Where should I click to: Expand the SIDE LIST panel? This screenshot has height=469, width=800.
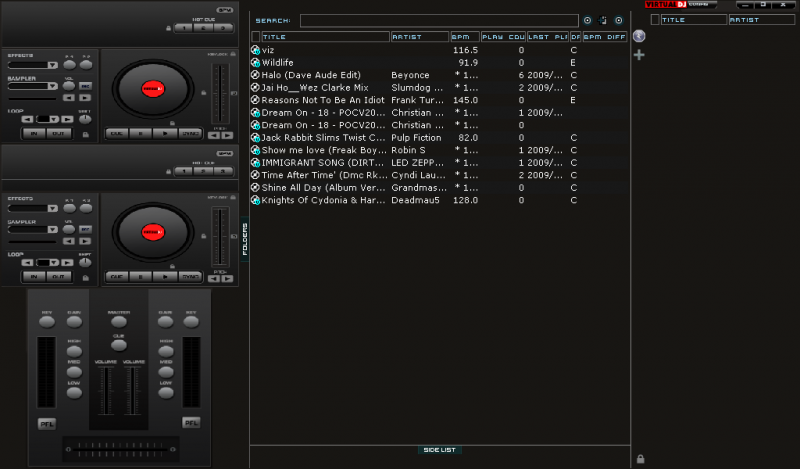439,450
